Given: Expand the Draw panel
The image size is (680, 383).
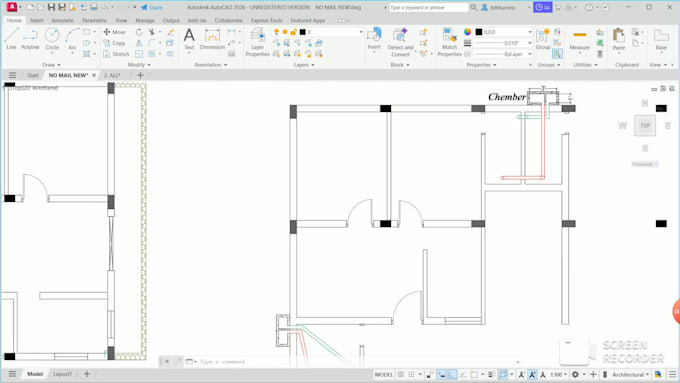Looking at the screenshot, I should tap(51, 65).
